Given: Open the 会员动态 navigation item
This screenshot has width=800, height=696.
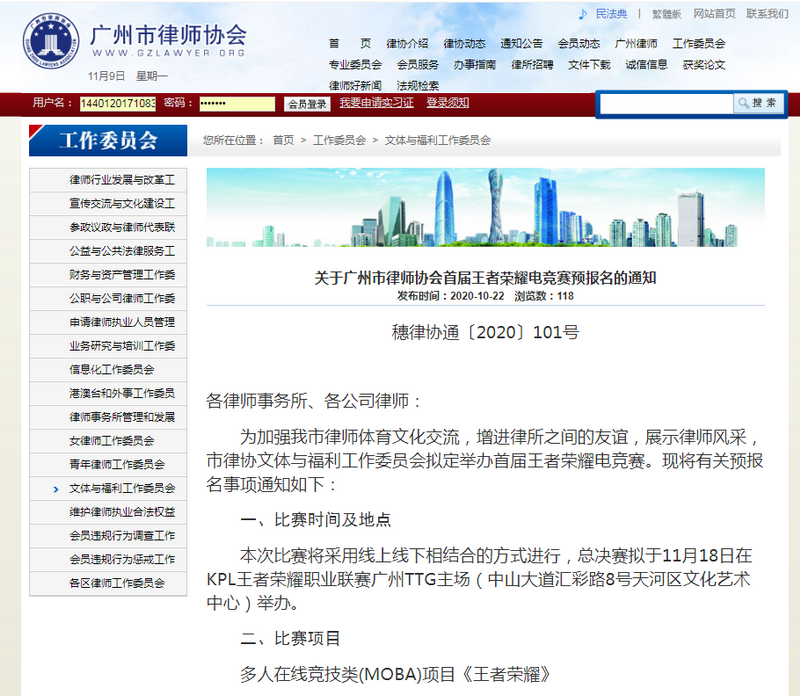Looking at the screenshot, I should point(579,43).
